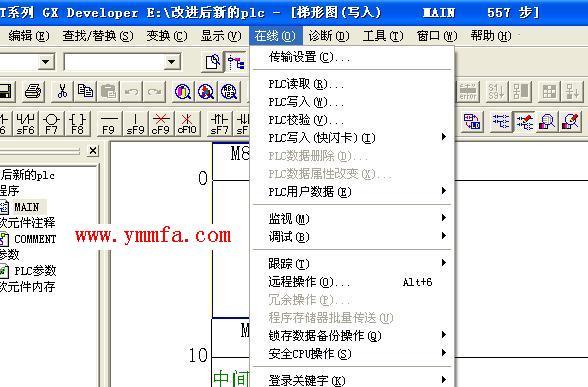Click the Save floppy disk icon
Screen dimensions: 588x387
click(x=6, y=92)
